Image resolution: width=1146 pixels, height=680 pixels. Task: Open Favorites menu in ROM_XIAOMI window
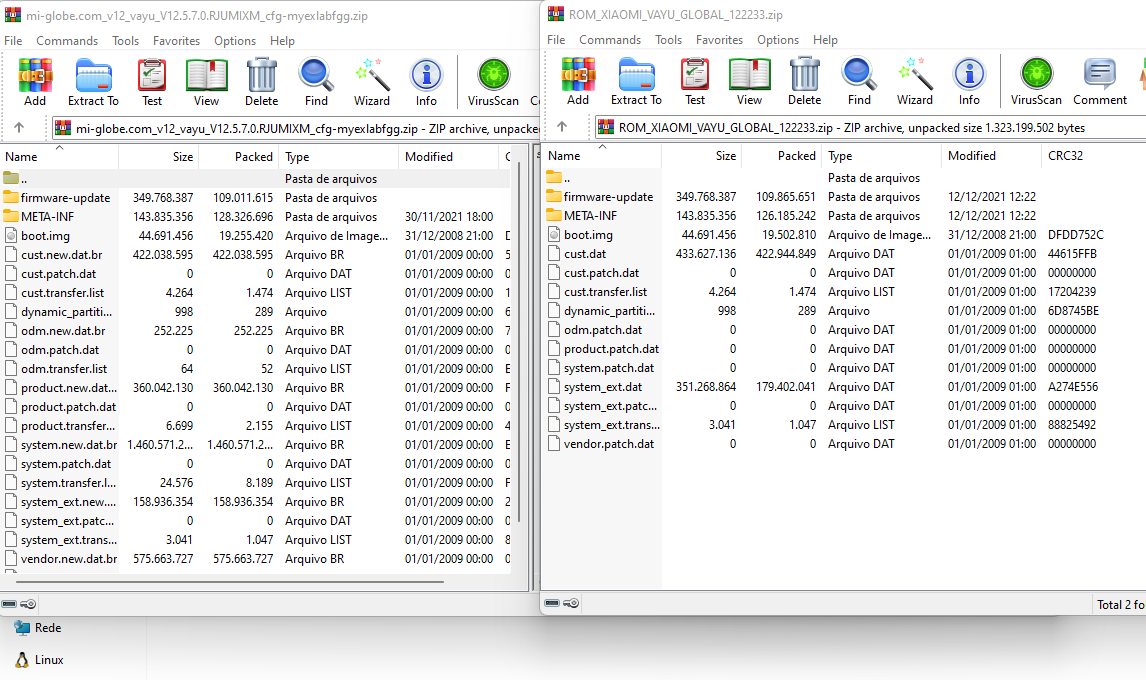click(x=719, y=39)
